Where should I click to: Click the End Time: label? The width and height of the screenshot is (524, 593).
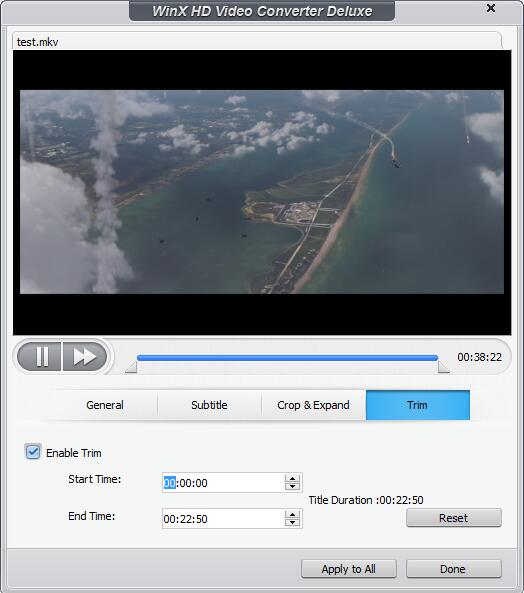91,516
